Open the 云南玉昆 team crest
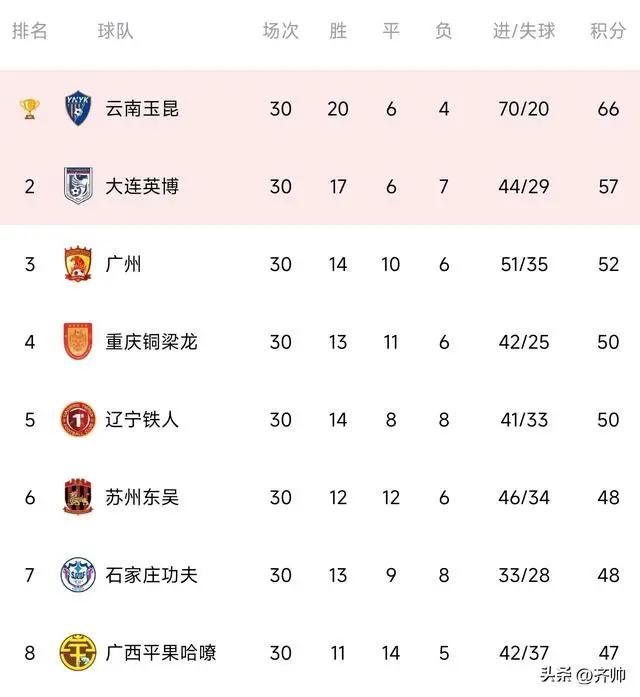The width and height of the screenshot is (640, 697). tap(78, 108)
